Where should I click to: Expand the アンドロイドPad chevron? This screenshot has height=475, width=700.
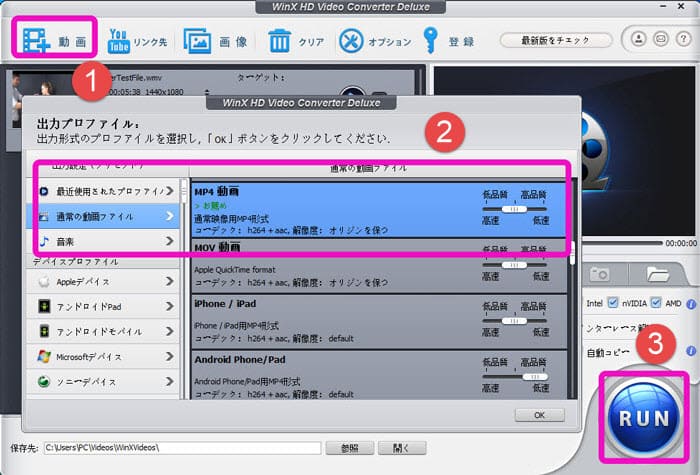[x=170, y=306]
